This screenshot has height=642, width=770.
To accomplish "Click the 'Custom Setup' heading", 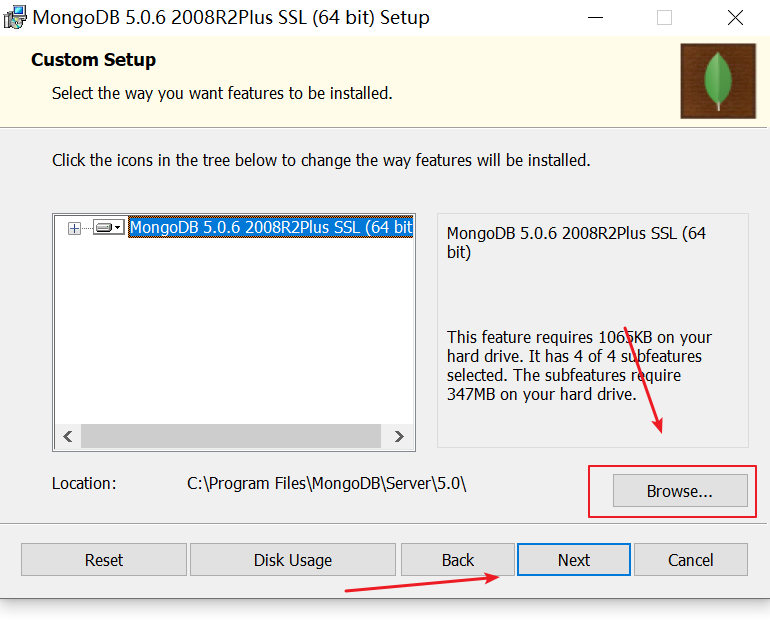I will click(93, 60).
